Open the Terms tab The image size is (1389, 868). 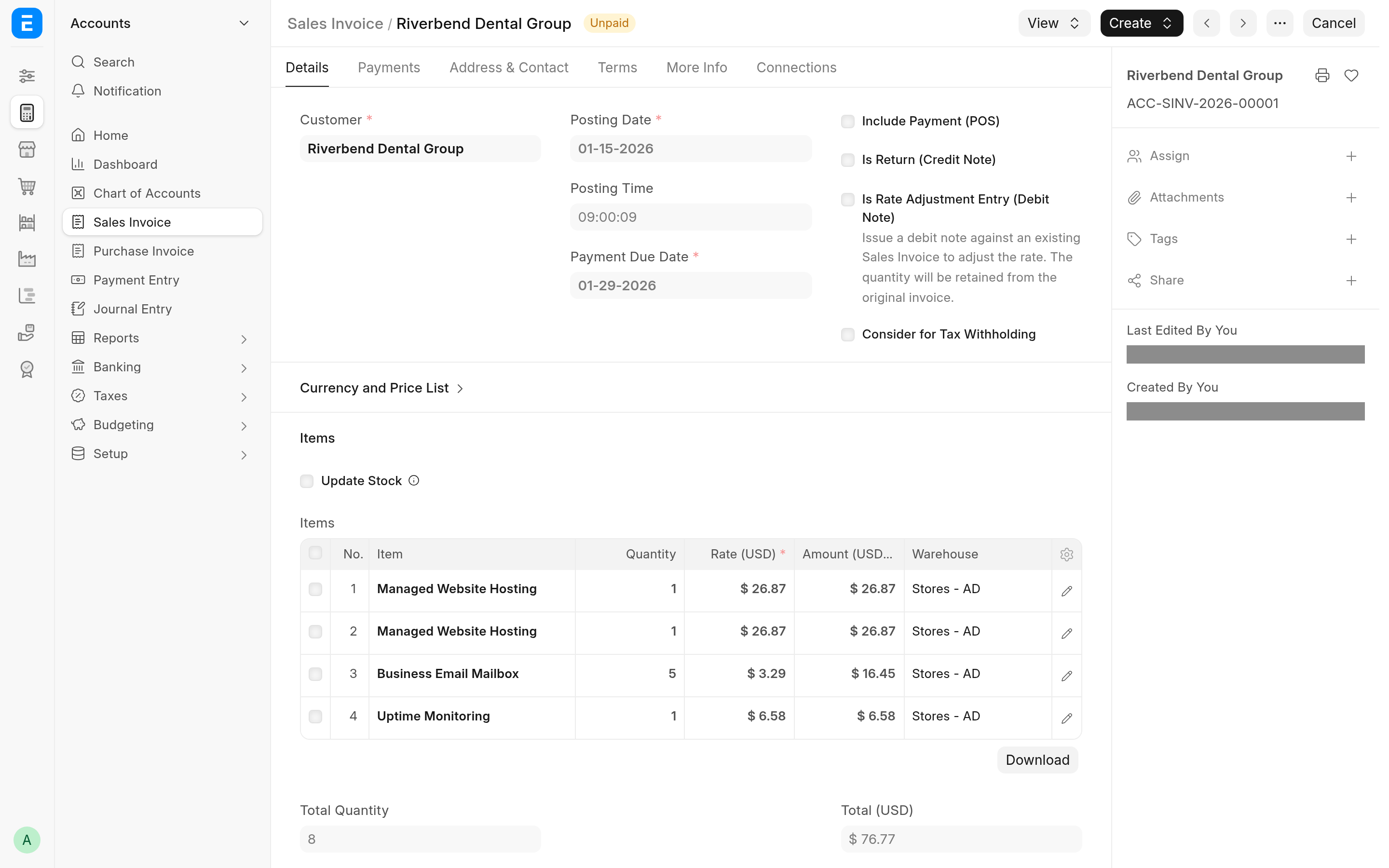[x=617, y=68]
